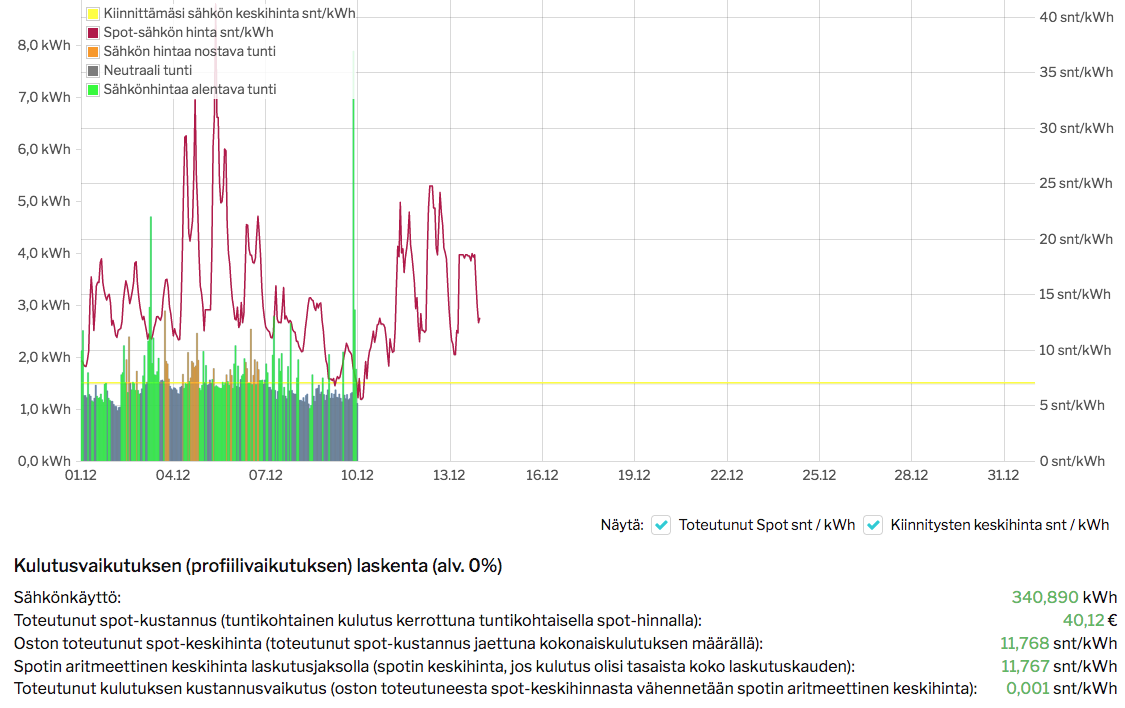1125x708 pixels.
Task: Select the 10.12 date label on x-axis
Action: [357, 476]
